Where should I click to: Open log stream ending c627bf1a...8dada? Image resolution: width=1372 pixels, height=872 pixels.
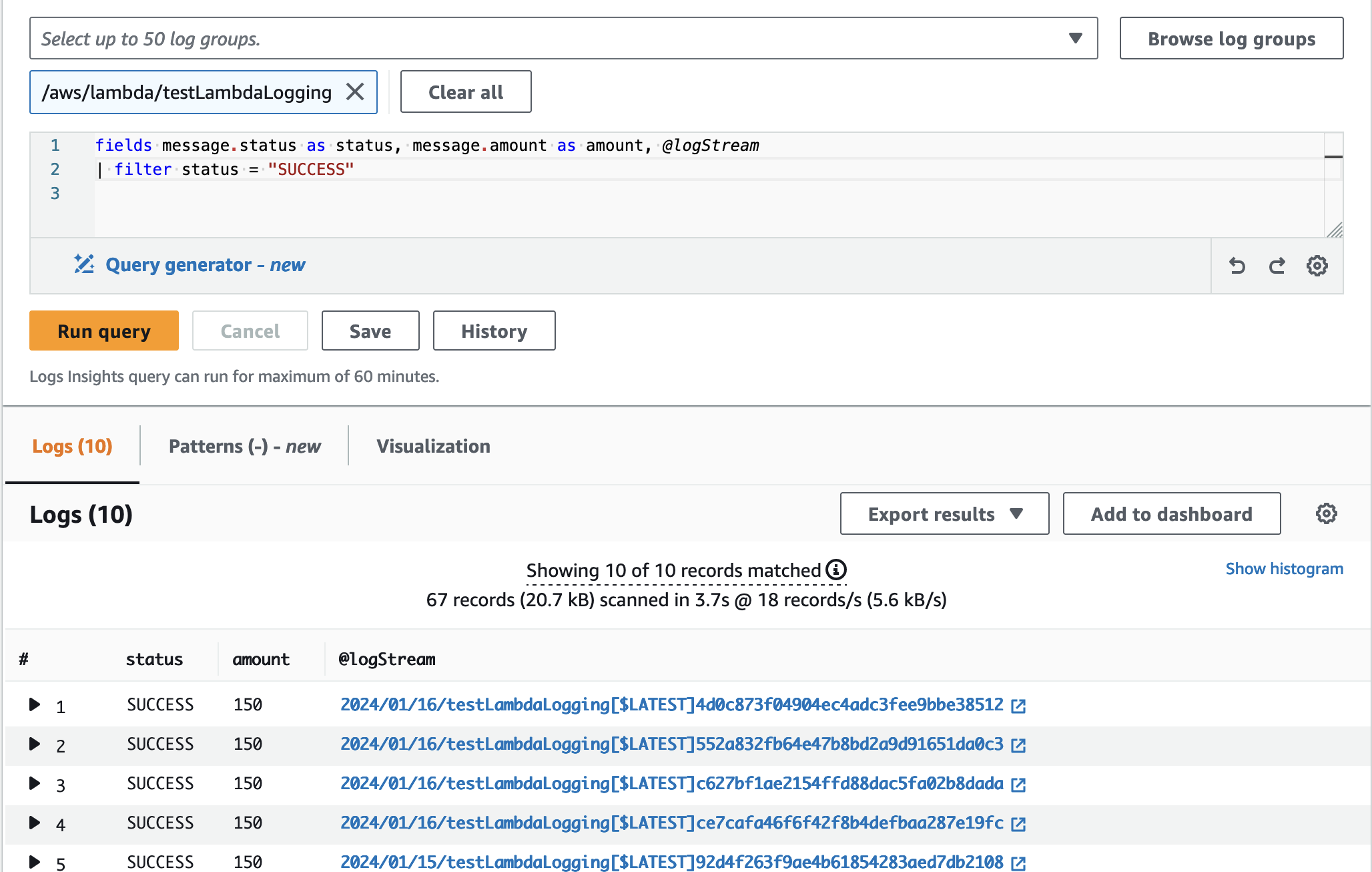(671, 783)
